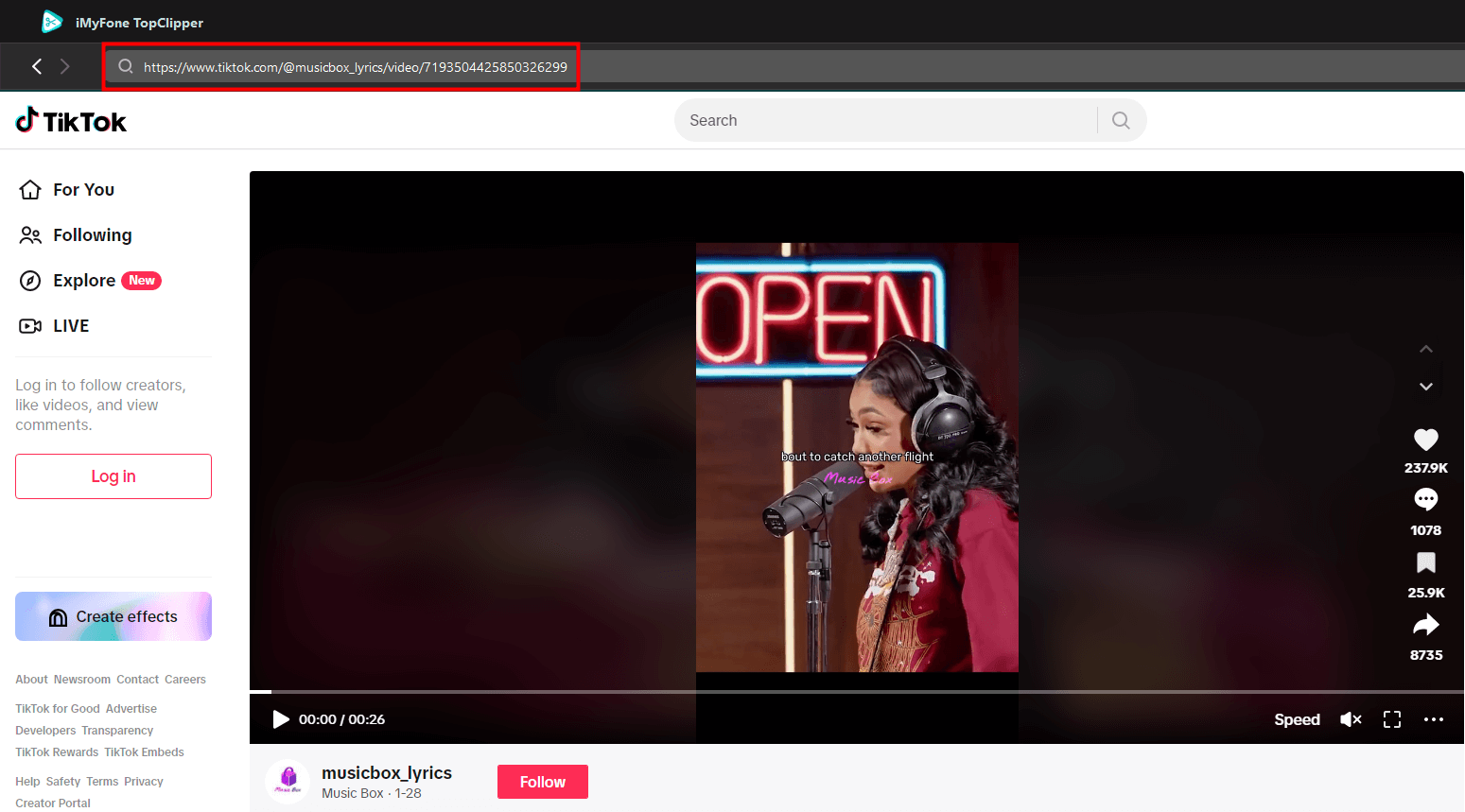Open the Careers link
Viewport: 1465px width, 812px height.
185,680
